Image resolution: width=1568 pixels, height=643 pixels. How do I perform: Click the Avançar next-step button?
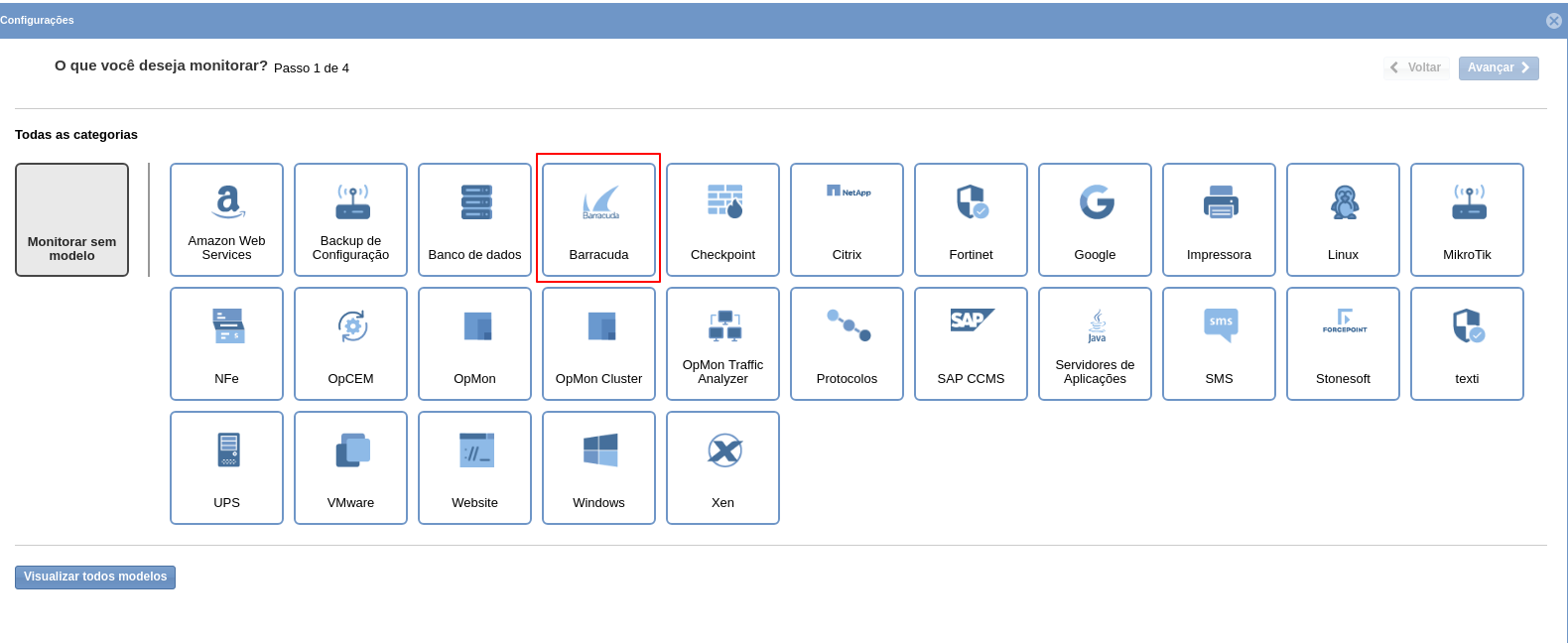pyautogui.click(x=1498, y=67)
